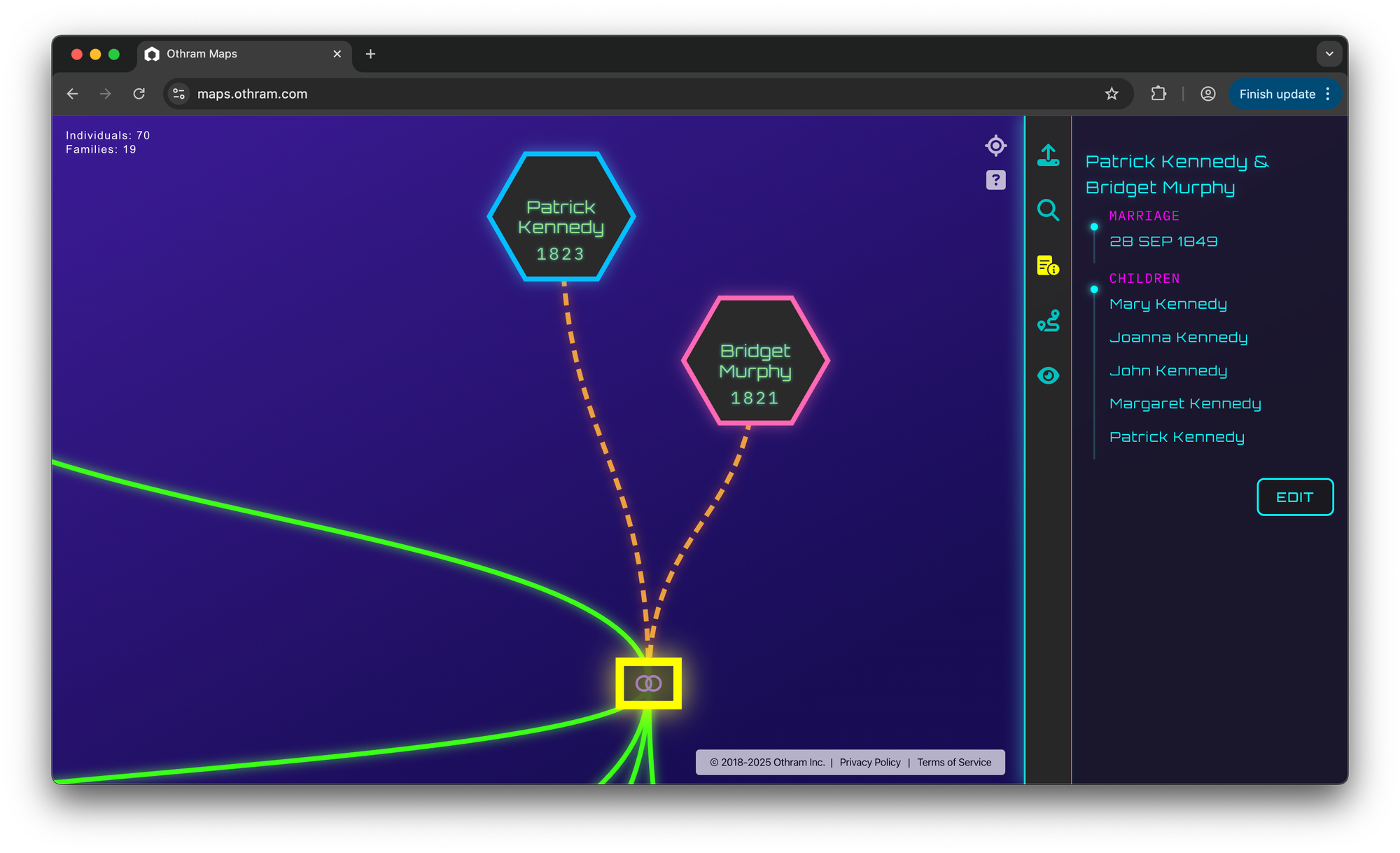The width and height of the screenshot is (1400, 853).
Task: Select the Bridget Murphy 1821 hexagon
Action: pos(755,361)
